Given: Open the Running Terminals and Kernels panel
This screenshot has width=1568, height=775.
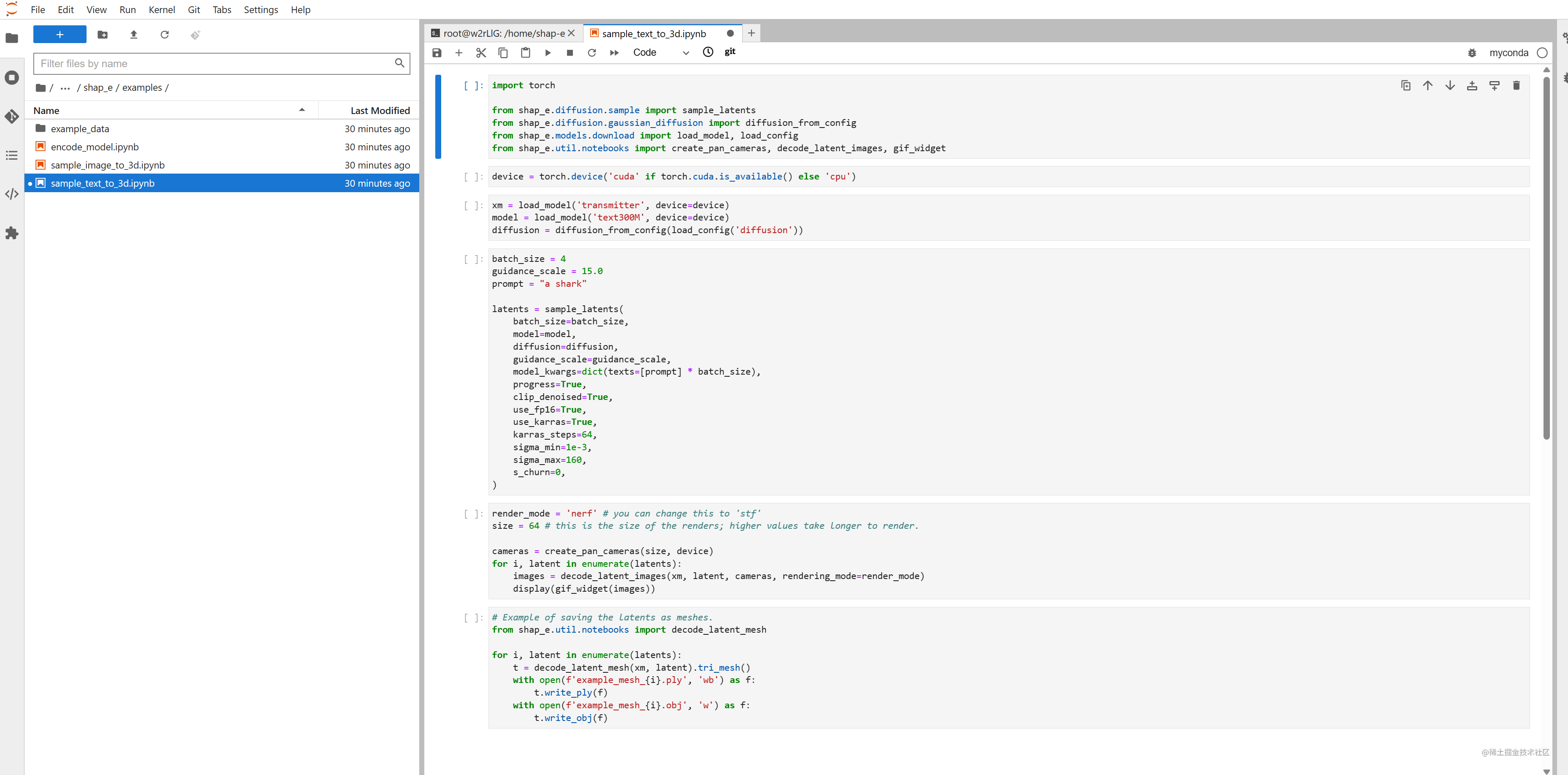Looking at the screenshot, I should [x=11, y=77].
